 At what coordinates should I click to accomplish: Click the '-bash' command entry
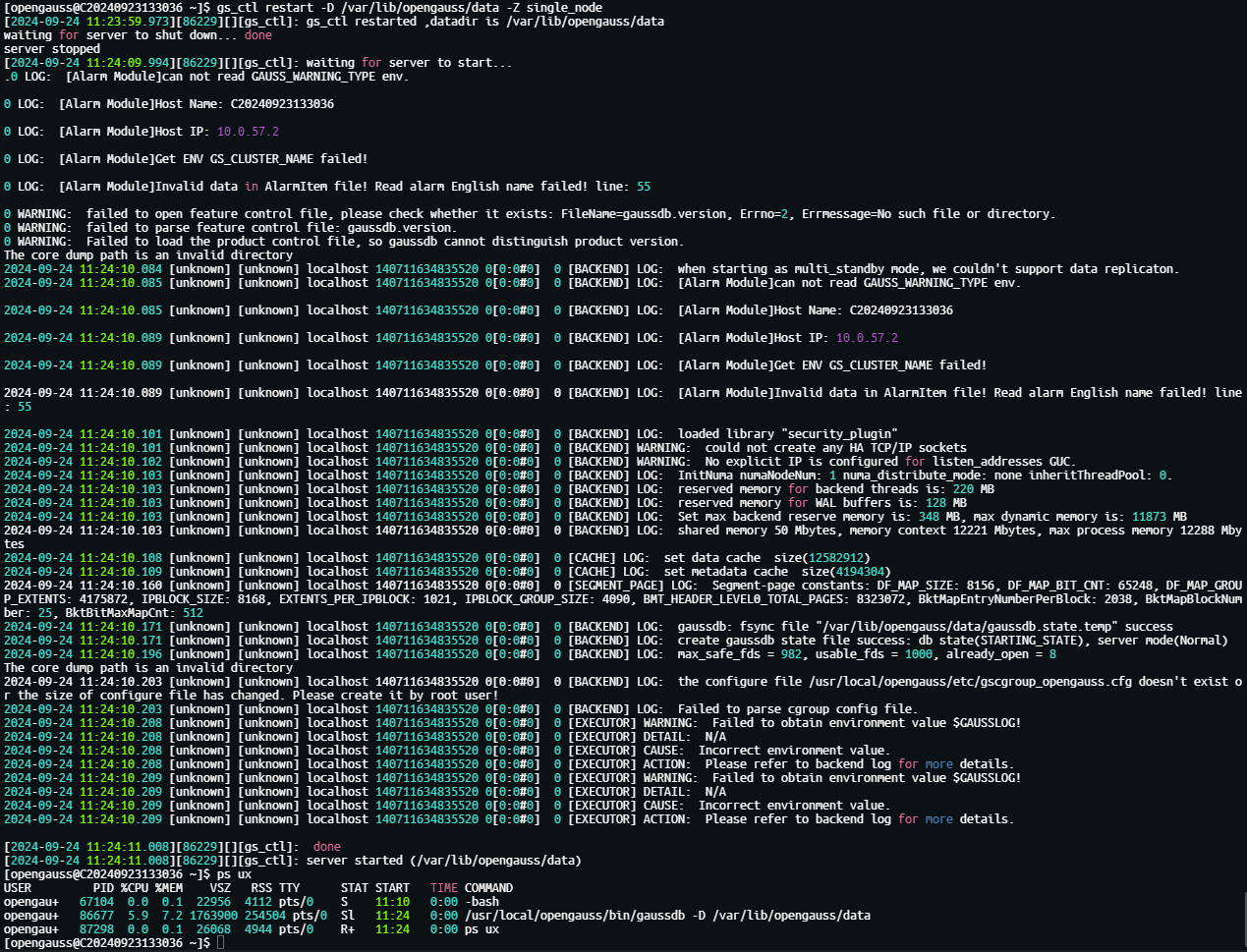(x=482, y=901)
